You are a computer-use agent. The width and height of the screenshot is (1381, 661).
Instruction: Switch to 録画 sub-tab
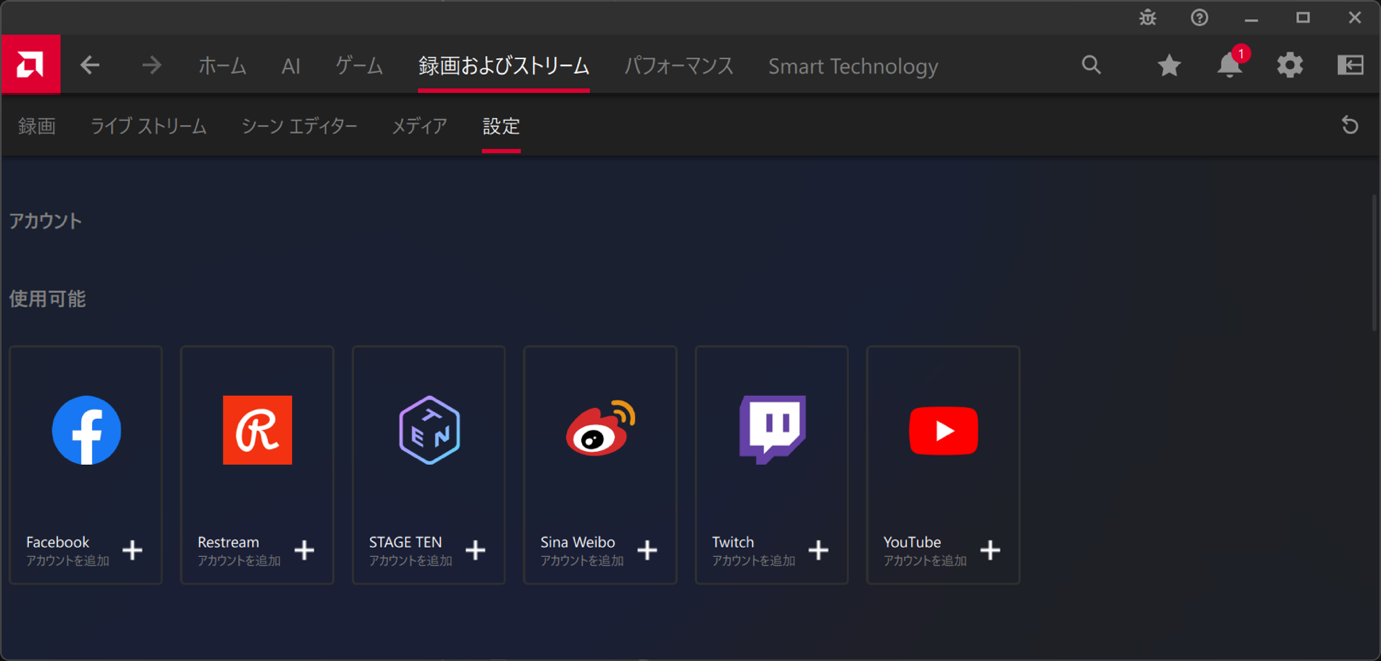click(x=37, y=126)
